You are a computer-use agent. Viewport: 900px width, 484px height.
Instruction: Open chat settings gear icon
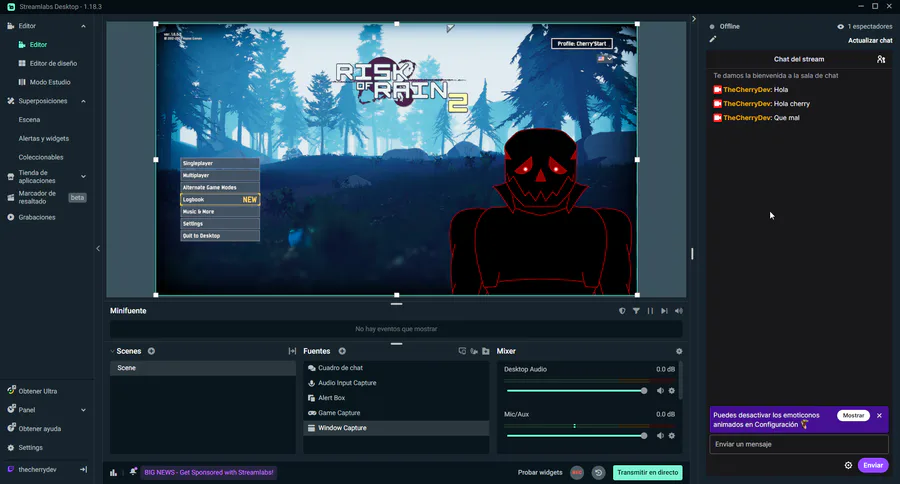[x=848, y=465]
